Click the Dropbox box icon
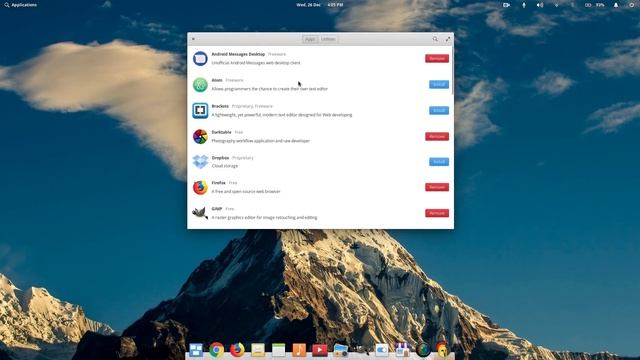Screen dimensions: 640x360 tap(200, 162)
